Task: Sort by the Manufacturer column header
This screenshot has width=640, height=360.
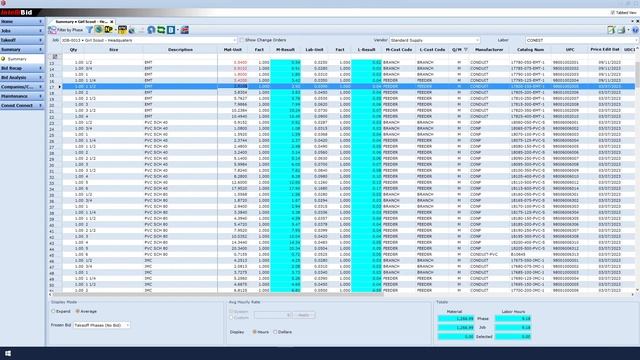Action: (x=489, y=49)
